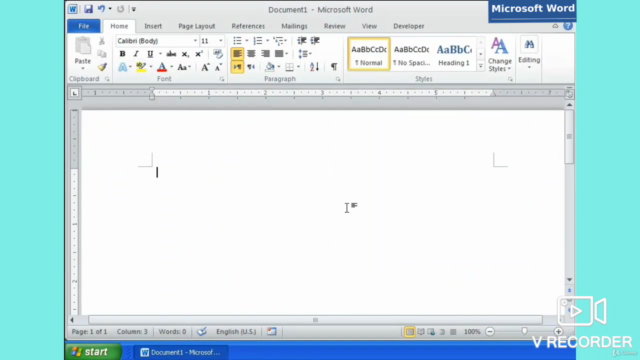
Task: Click the Undo arrow icon
Action: 101,9
